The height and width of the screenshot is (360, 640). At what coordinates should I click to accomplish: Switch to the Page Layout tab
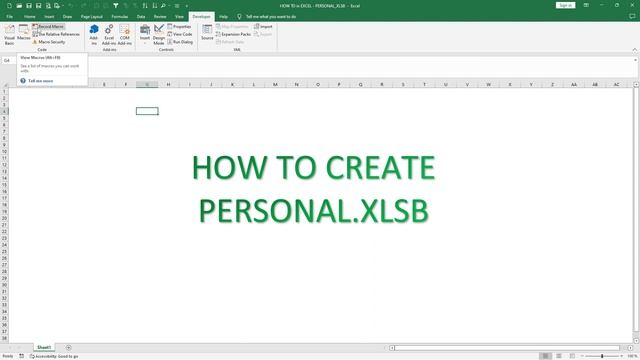91,17
